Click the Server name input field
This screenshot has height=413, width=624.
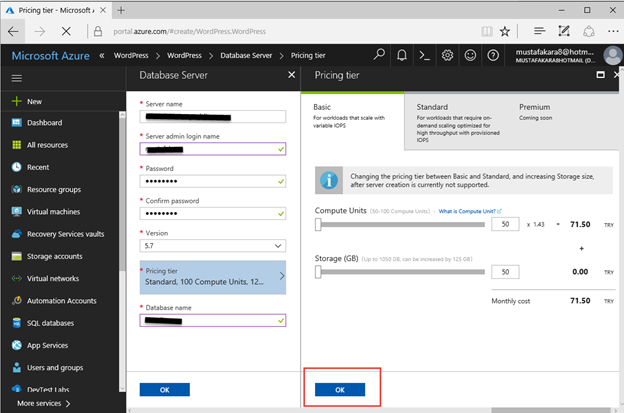coord(213,117)
